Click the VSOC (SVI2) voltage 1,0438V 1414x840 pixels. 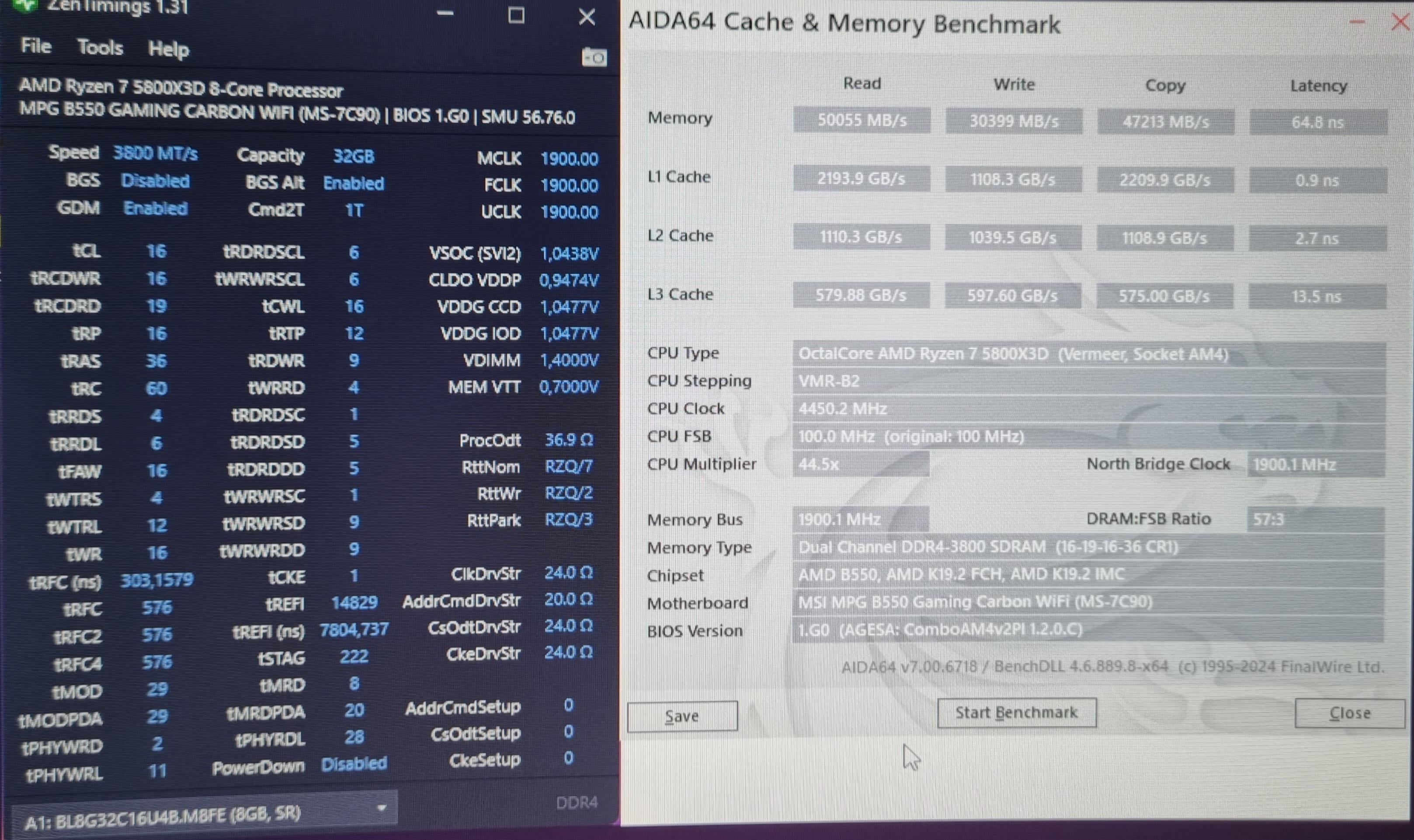pyautogui.click(x=569, y=254)
